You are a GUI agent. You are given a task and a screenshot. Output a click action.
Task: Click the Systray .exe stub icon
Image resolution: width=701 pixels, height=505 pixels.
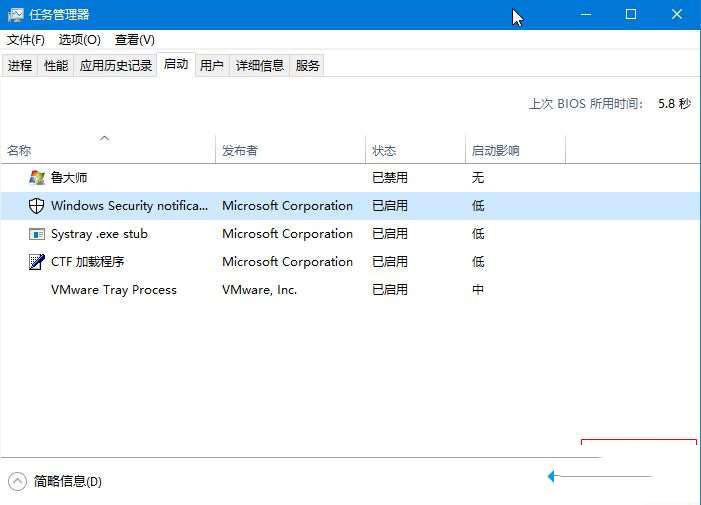pos(37,234)
